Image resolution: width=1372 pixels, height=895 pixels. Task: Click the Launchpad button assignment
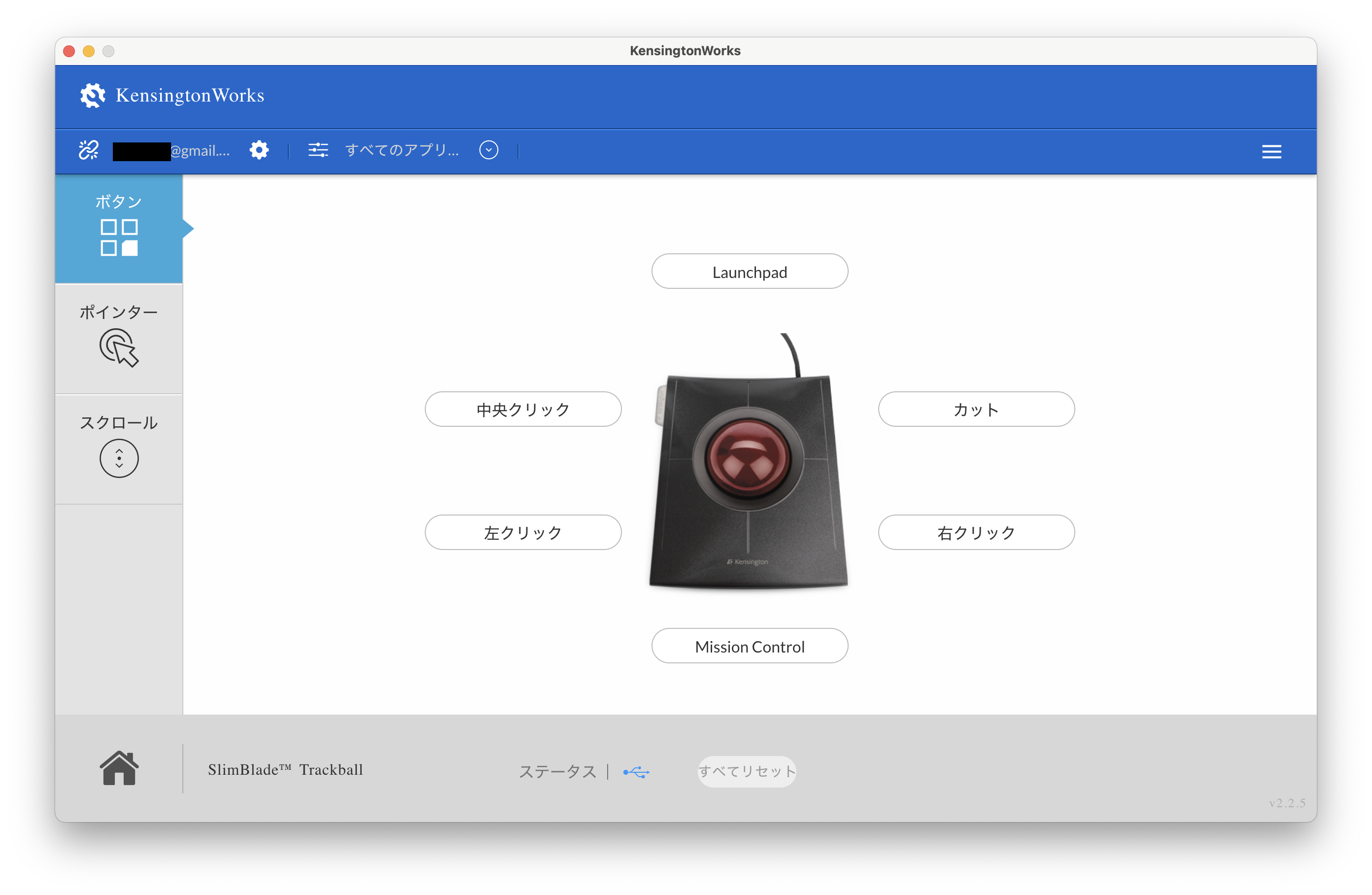click(750, 272)
